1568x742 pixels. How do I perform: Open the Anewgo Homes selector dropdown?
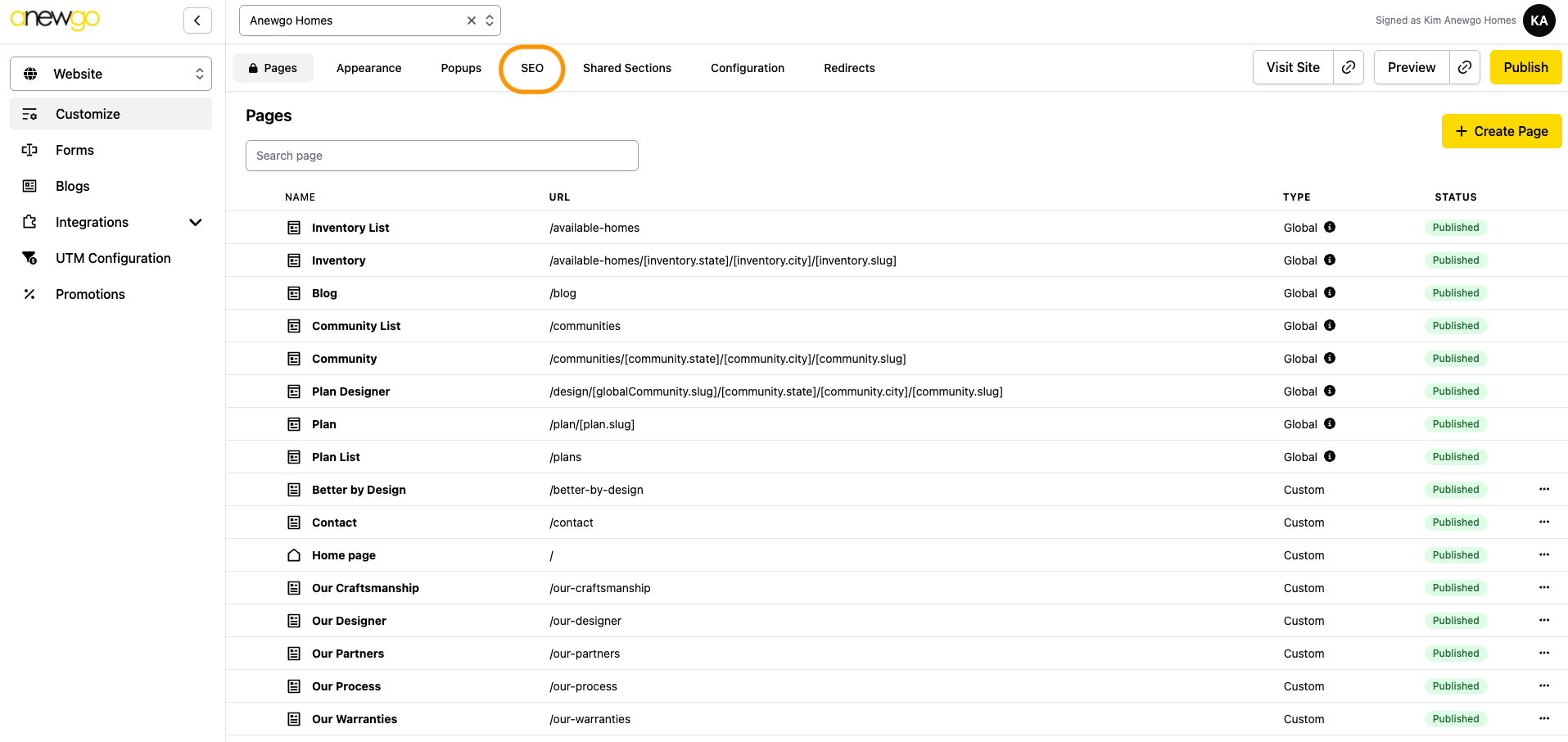(490, 20)
